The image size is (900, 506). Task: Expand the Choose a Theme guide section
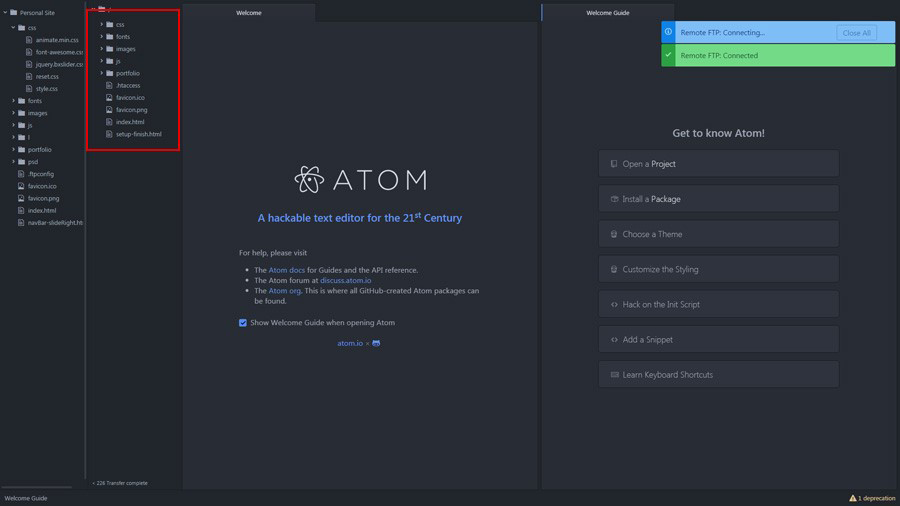[719, 234]
